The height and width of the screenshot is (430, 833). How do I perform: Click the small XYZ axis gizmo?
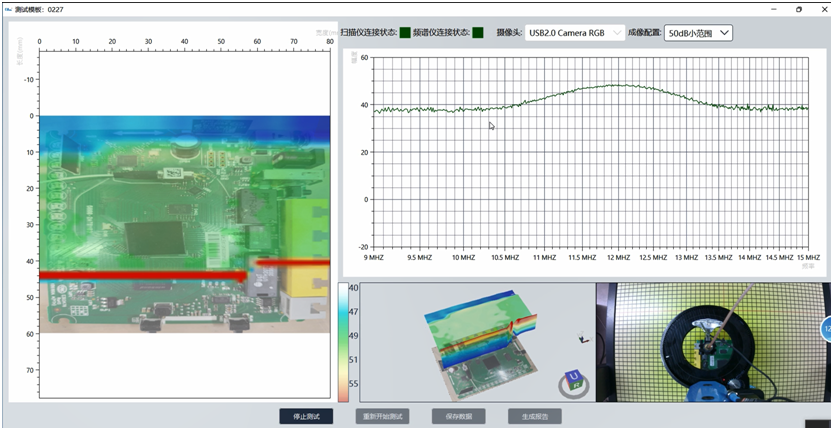pyautogui.click(x=584, y=338)
